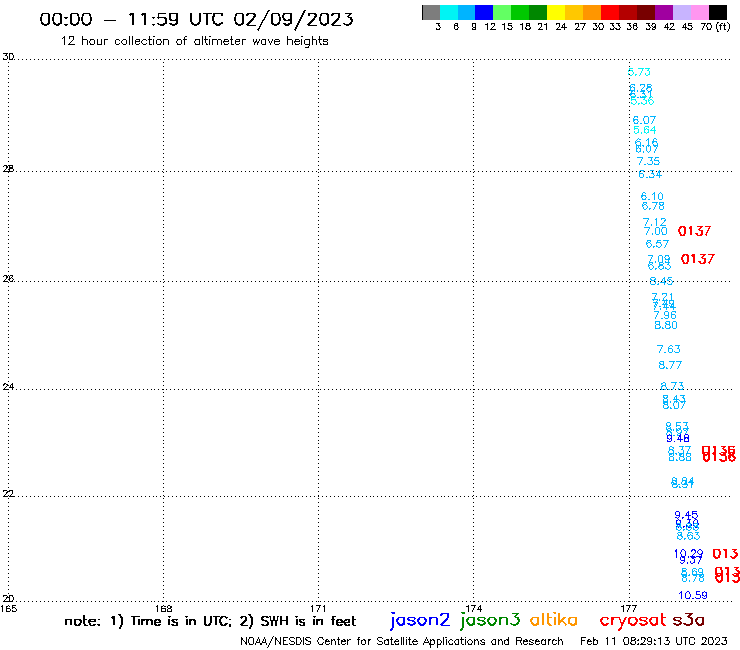740x650 pixels.
Task: Click the NOAA/NESDIS credit line
Action: (x=402, y=641)
